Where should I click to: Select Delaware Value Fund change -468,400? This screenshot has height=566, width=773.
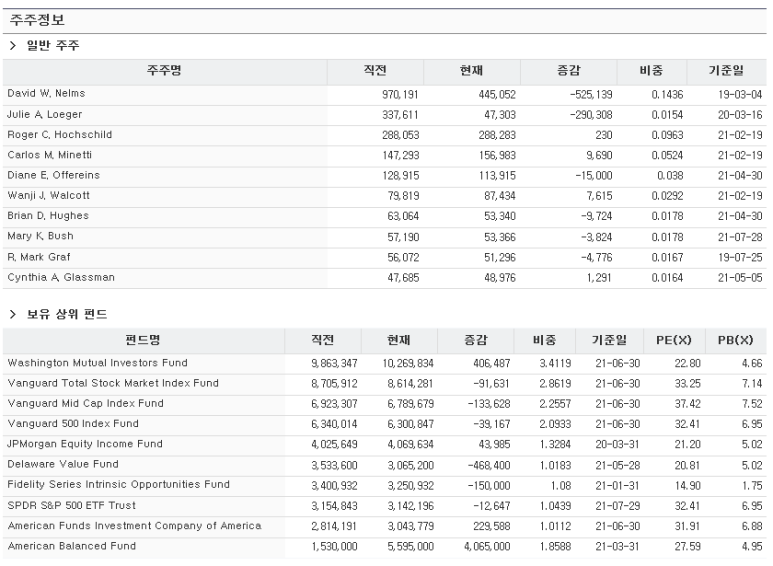489,465
